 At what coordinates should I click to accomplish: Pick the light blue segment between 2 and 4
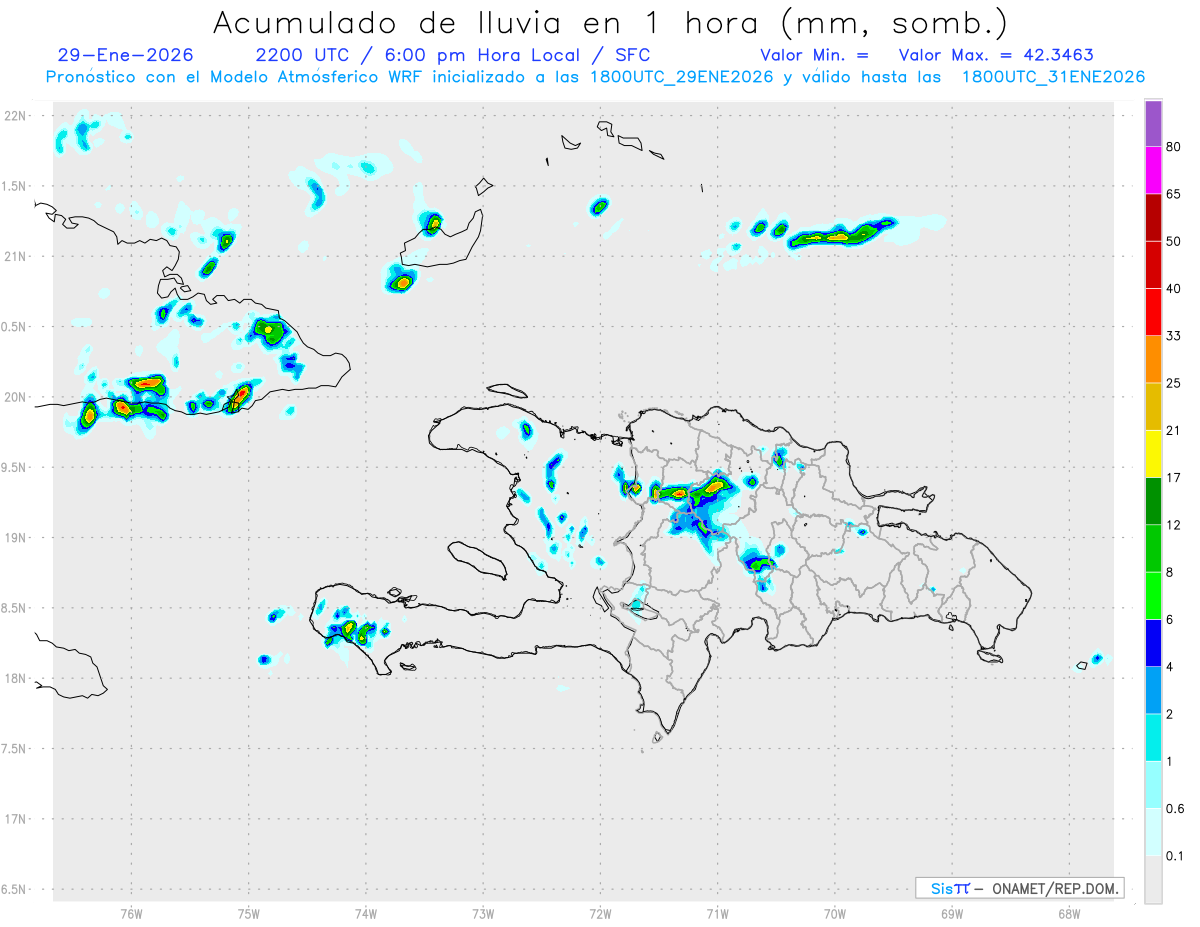[x=1153, y=689]
